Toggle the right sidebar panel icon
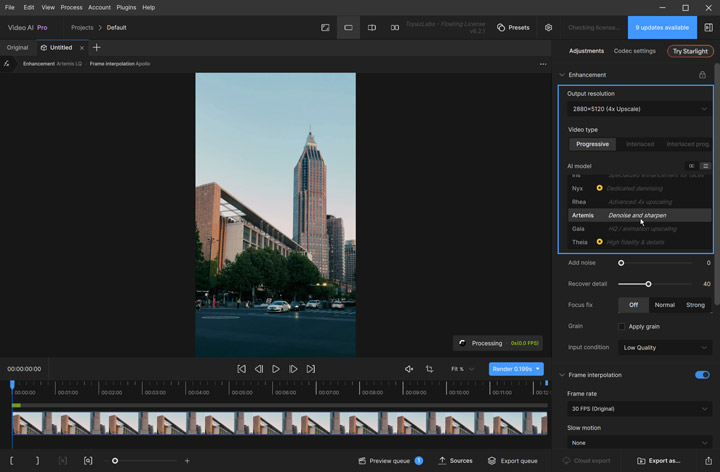This screenshot has height=472, width=720. tap(709, 28)
